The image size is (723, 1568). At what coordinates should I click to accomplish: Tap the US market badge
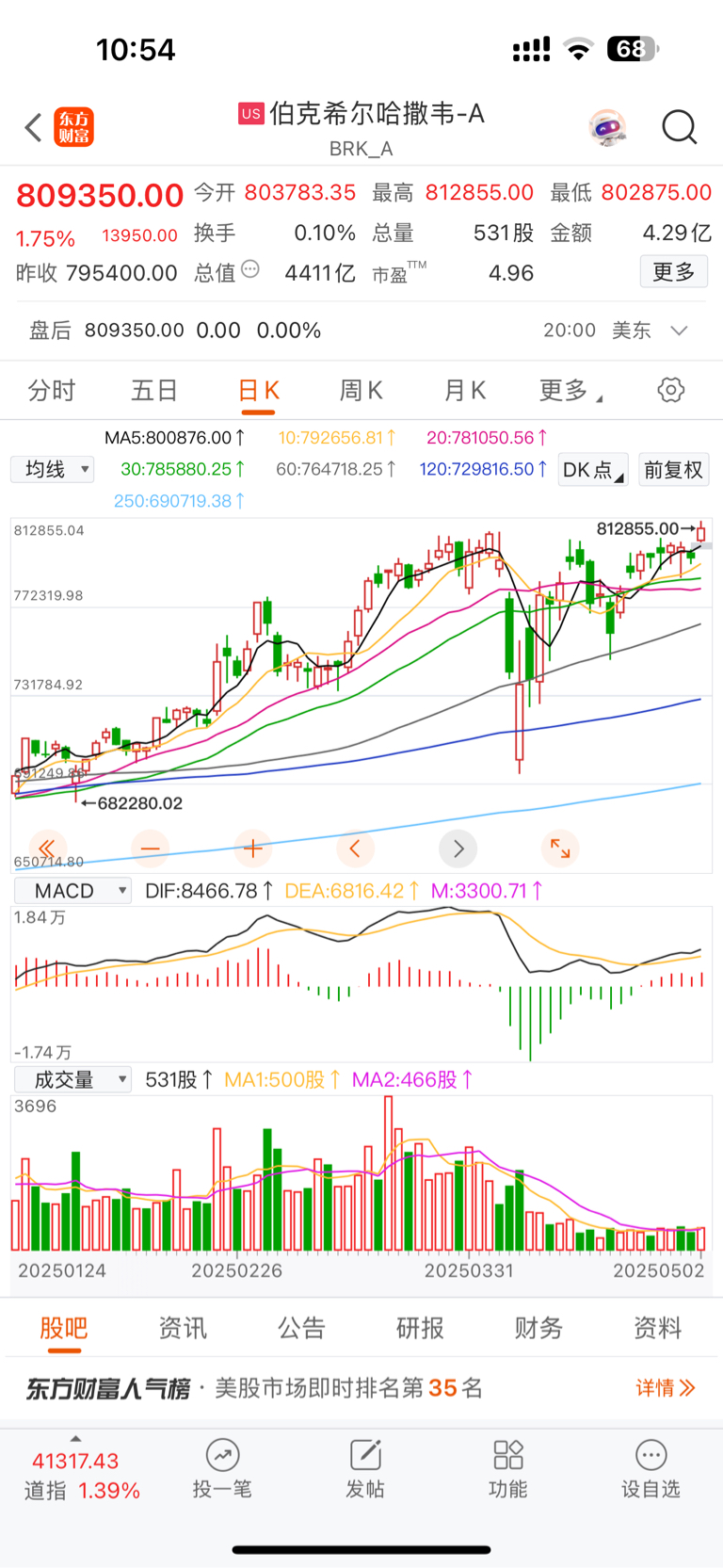(250, 114)
